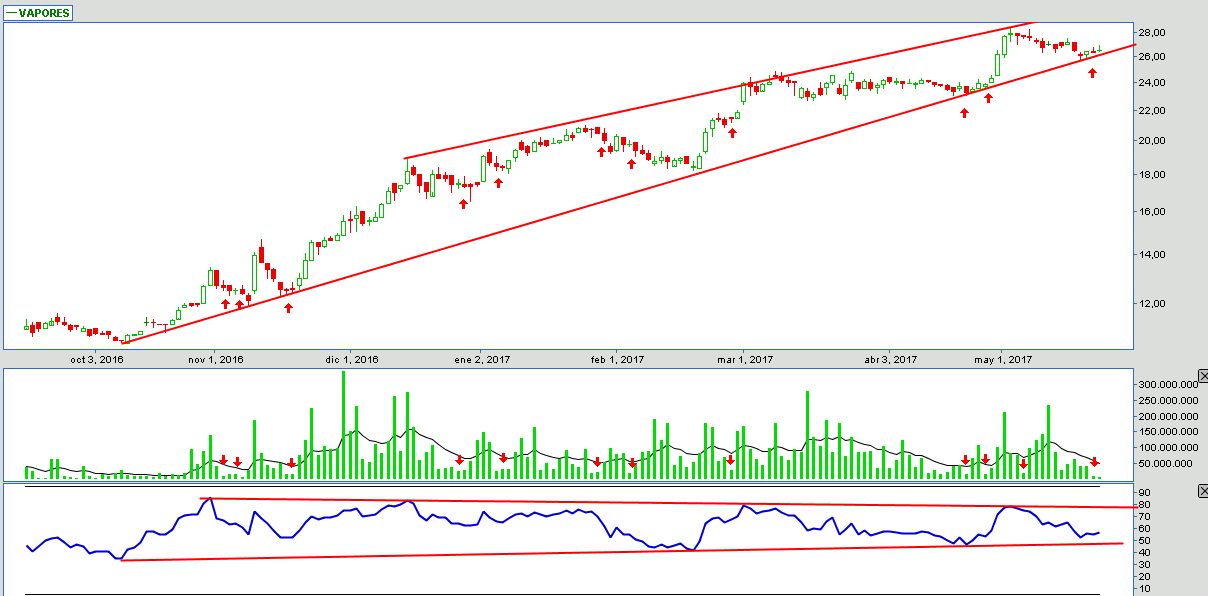Click the 'abr 3, 2017' date label
1208x596 pixels.
[x=890, y=359]
